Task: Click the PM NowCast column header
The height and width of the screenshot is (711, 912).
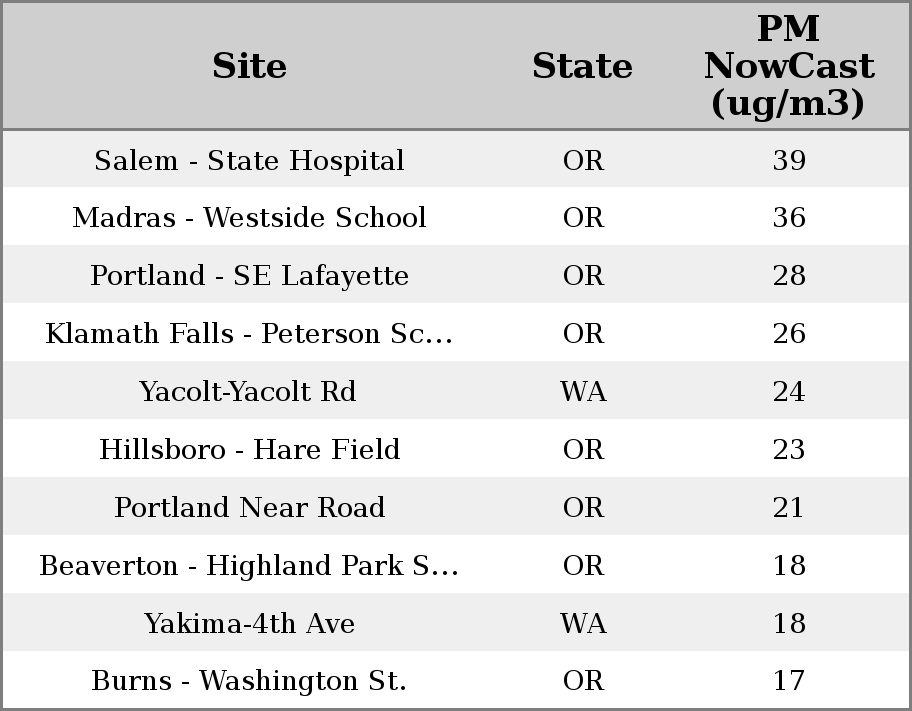Action: click(788, 66)
